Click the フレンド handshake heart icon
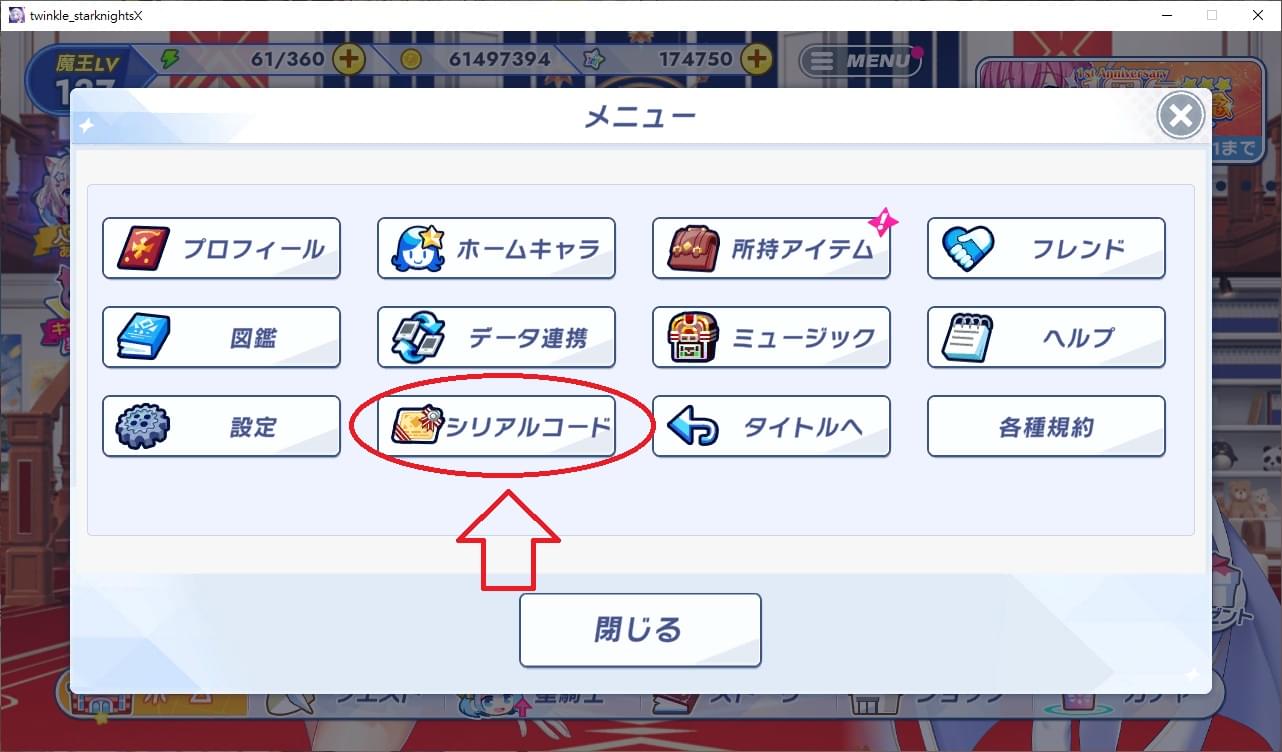Screen dimensions: 1282x752 pos(968,248)
